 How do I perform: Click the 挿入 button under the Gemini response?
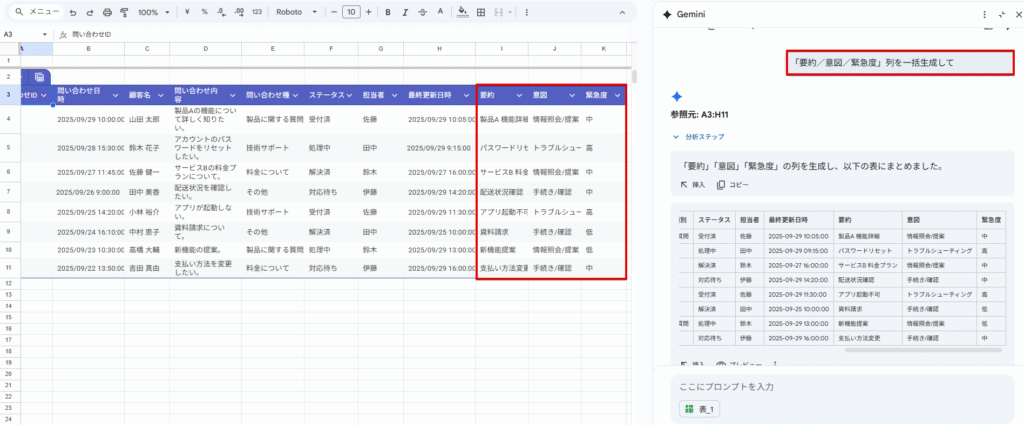click(x=693, y=185)
